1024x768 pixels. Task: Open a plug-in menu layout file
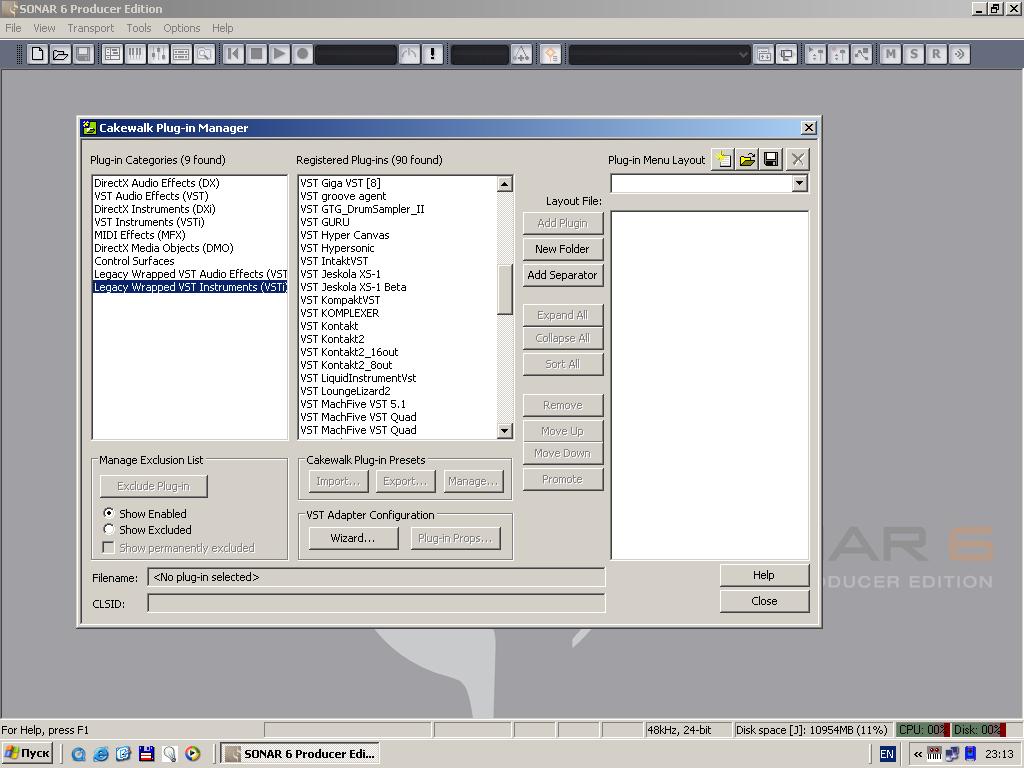747,159
